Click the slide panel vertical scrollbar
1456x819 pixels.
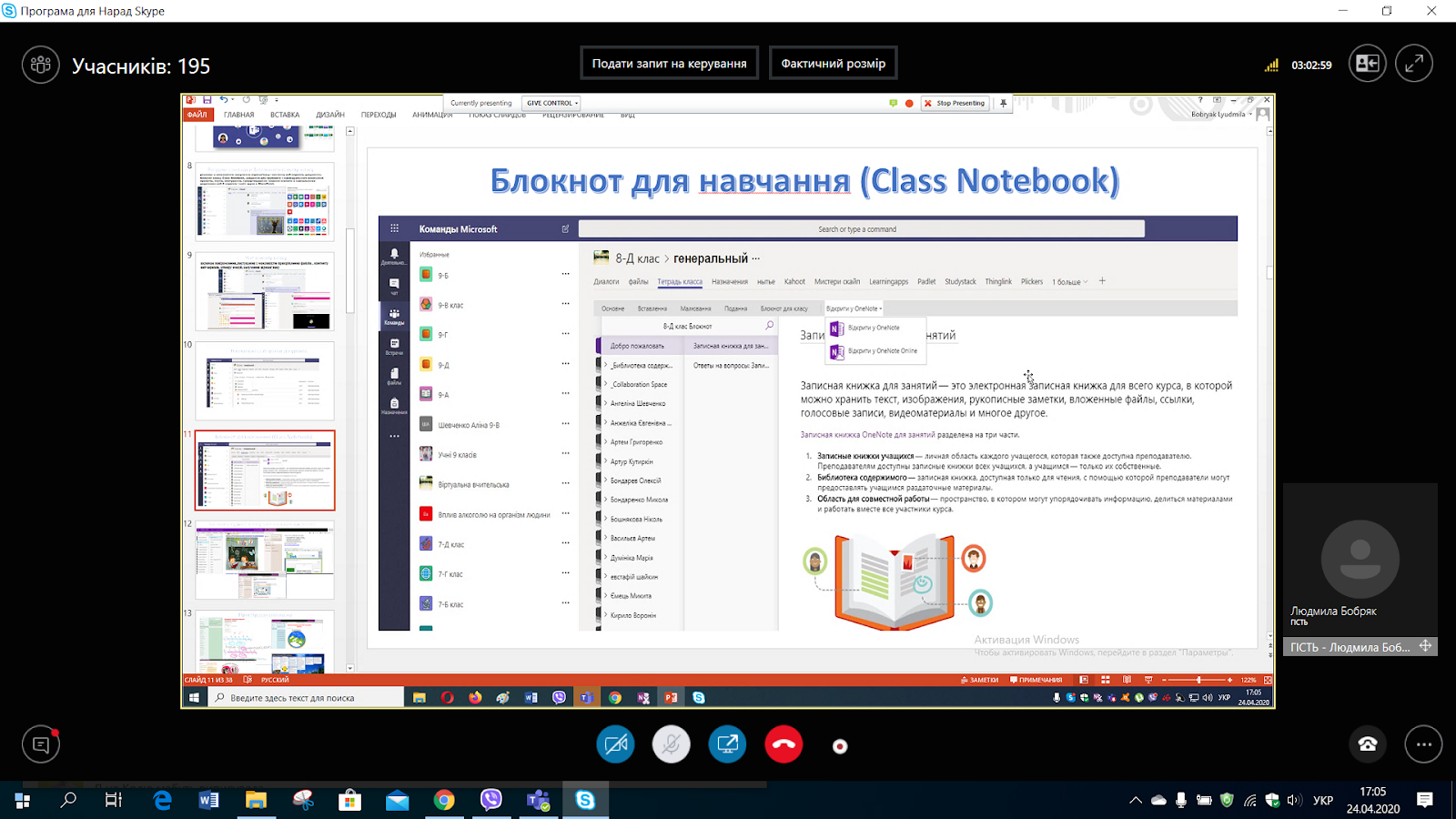point(350,269)
